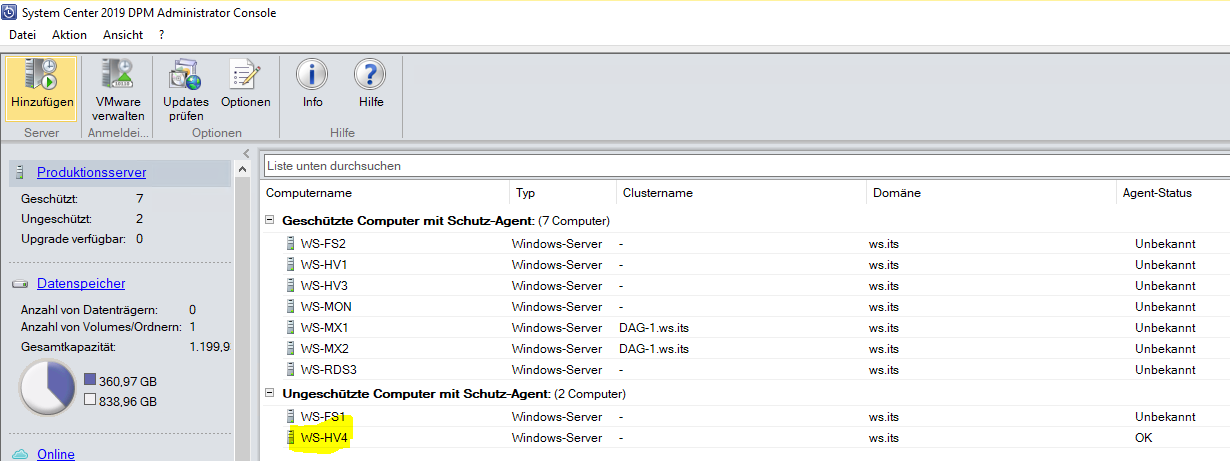Click DAG-1.ws.its cluster name for WS-MX2
Screen dimensions: 1230x461
(x=654, y=348)
